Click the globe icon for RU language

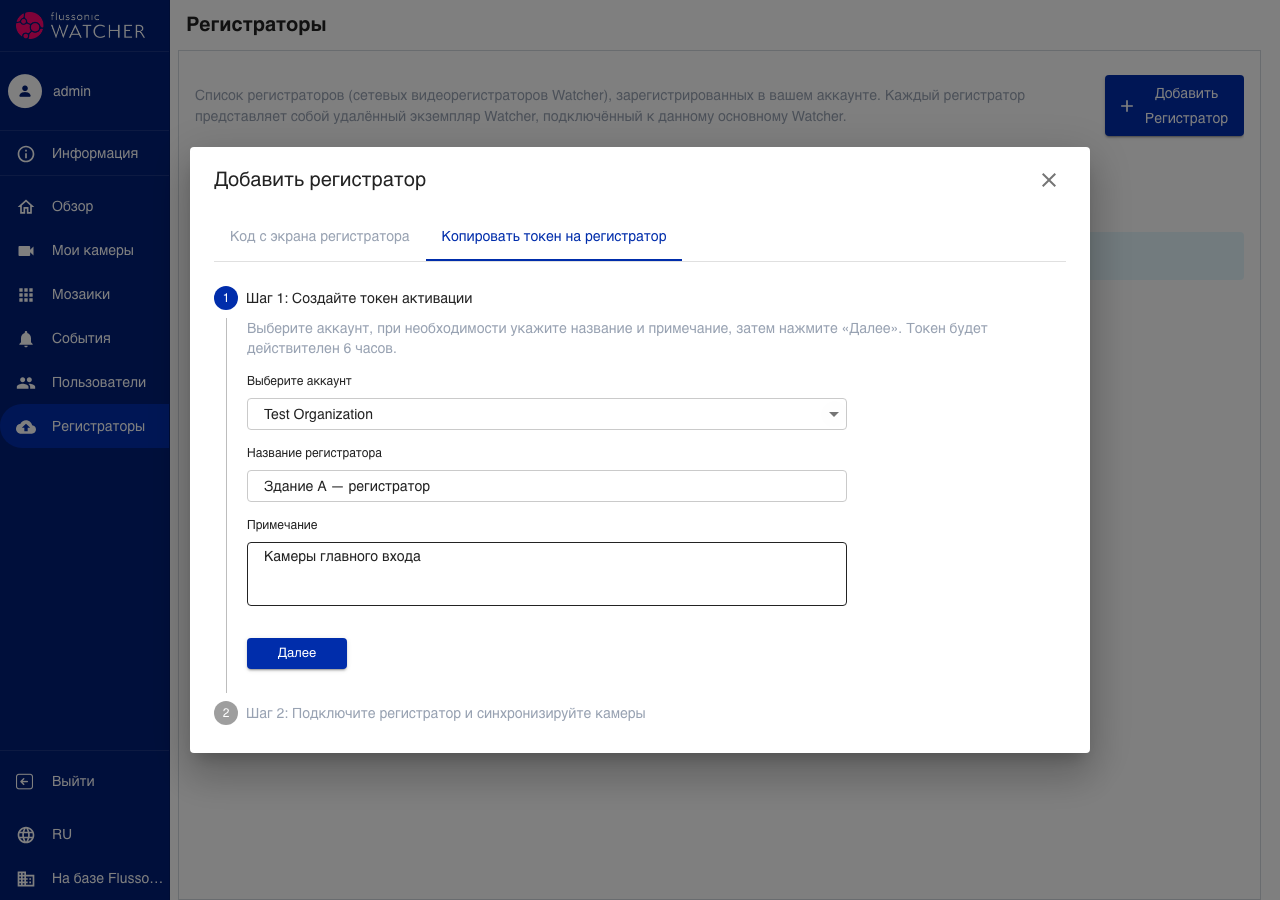[26, 835]
